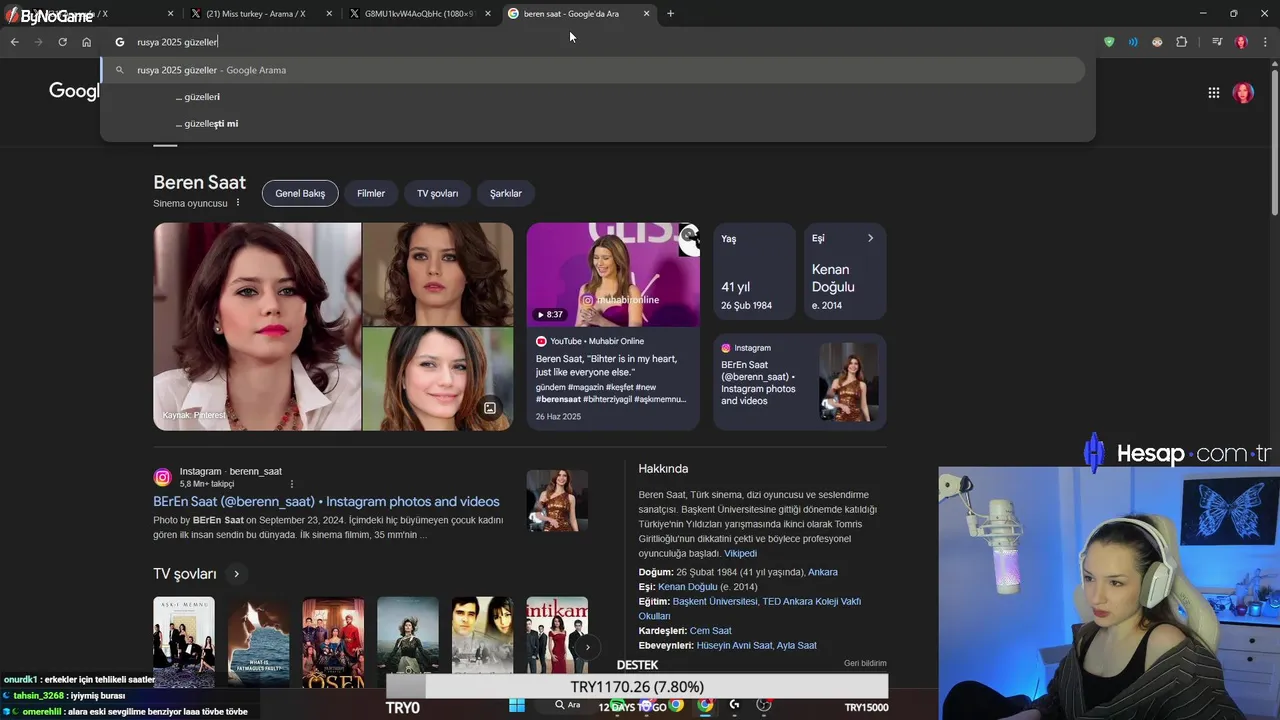Open the top-right portrait photo in collage

point(438,274)
